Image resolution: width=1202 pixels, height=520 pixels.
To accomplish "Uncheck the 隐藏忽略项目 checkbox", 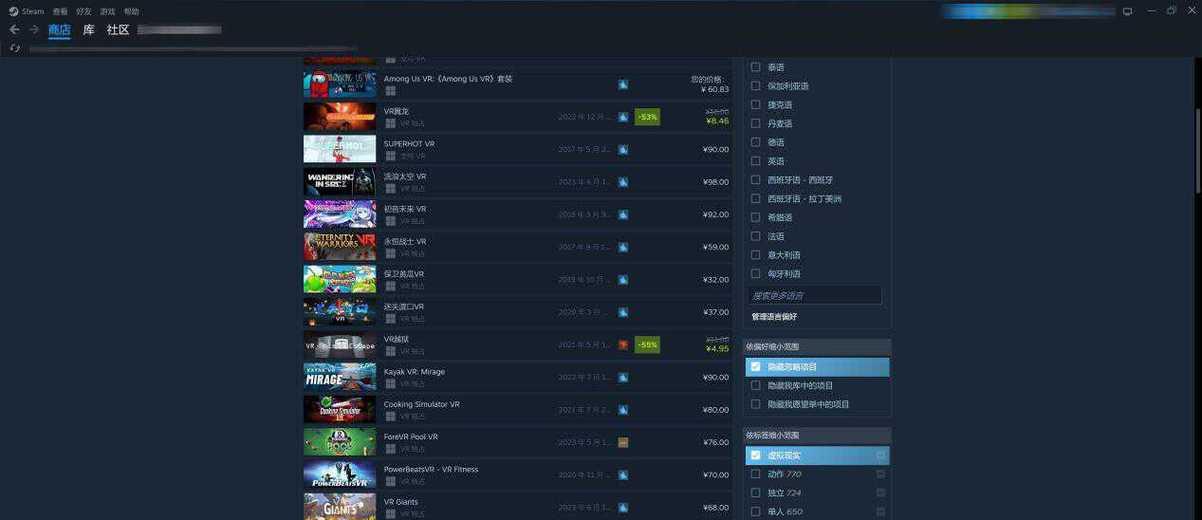I will 756,367.
